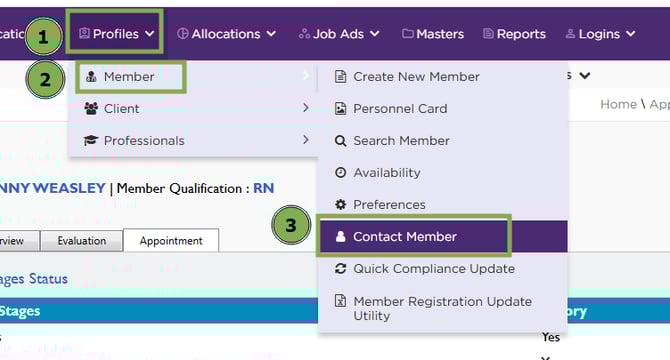The height and width of the screenshot is (360, 670).
Task: Choose the Member submenu item
Action: tap(131, 77)
